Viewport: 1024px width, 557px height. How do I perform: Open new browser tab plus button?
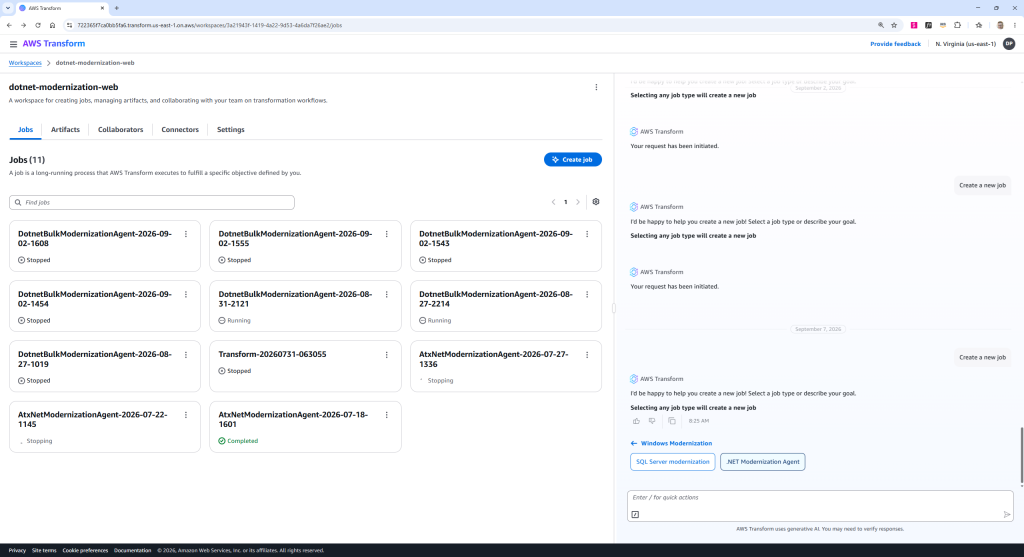[x=117, y=8]
